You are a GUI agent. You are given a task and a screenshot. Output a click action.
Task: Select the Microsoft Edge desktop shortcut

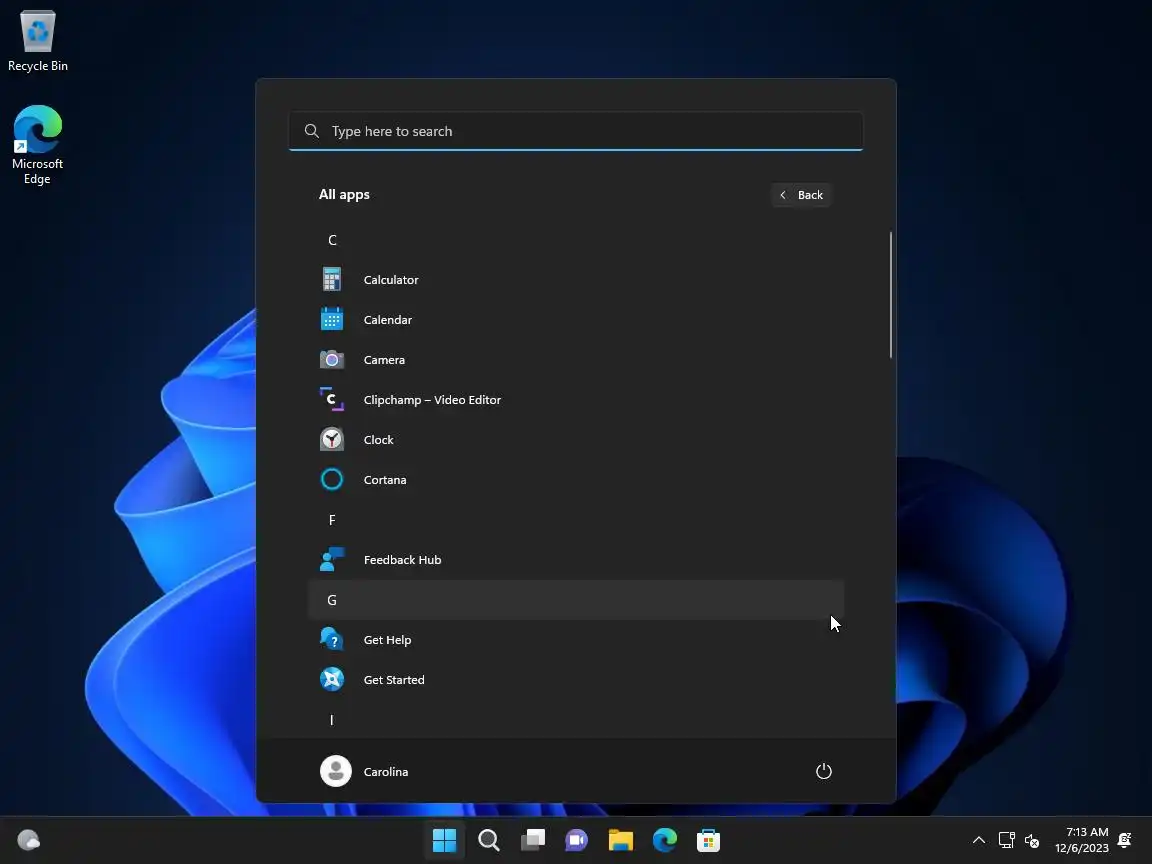tap(37, 145)
